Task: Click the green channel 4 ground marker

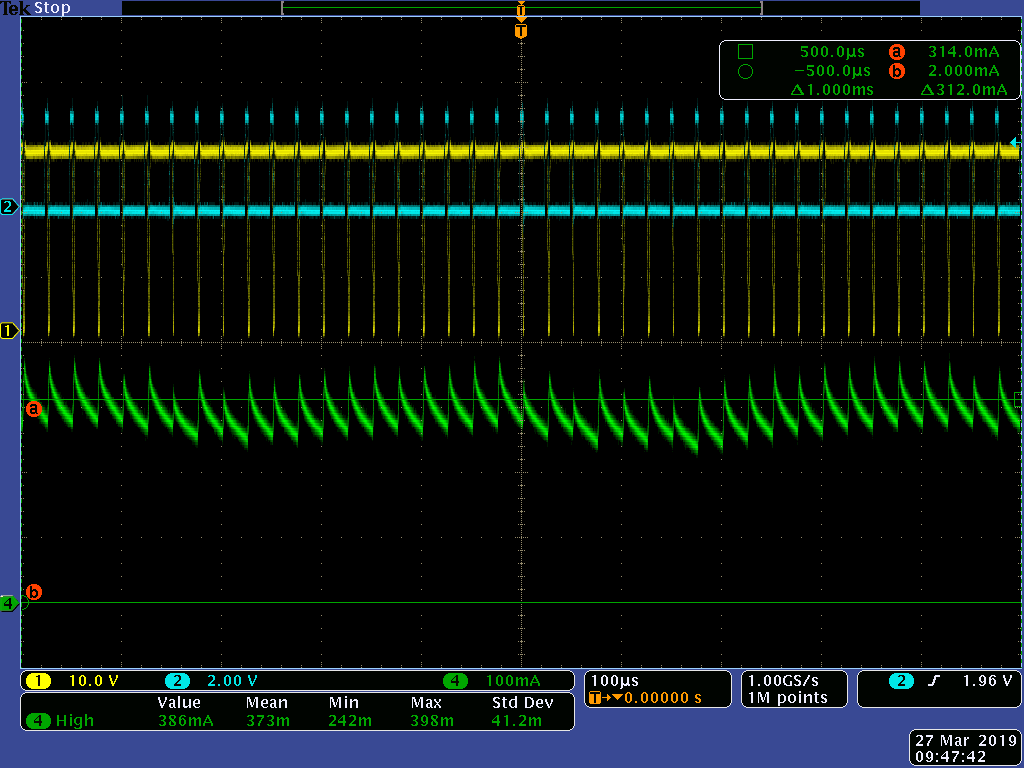Action: tap(9, 603)
